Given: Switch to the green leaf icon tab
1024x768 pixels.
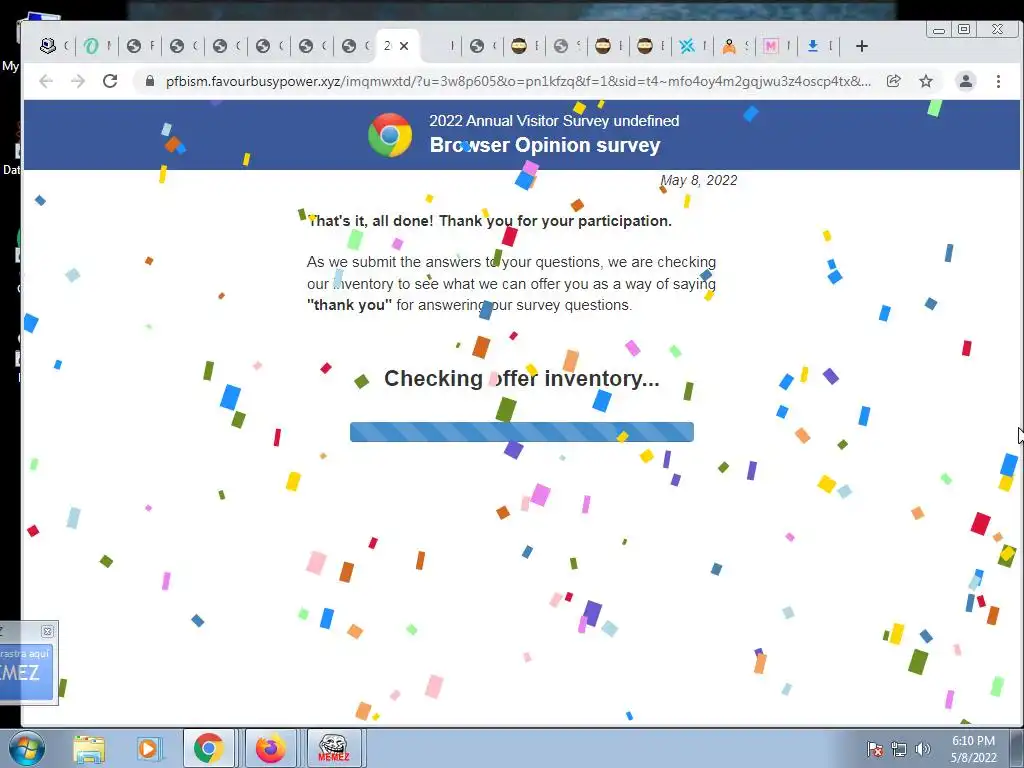Looking at the screenshot, I should [91, 46].
